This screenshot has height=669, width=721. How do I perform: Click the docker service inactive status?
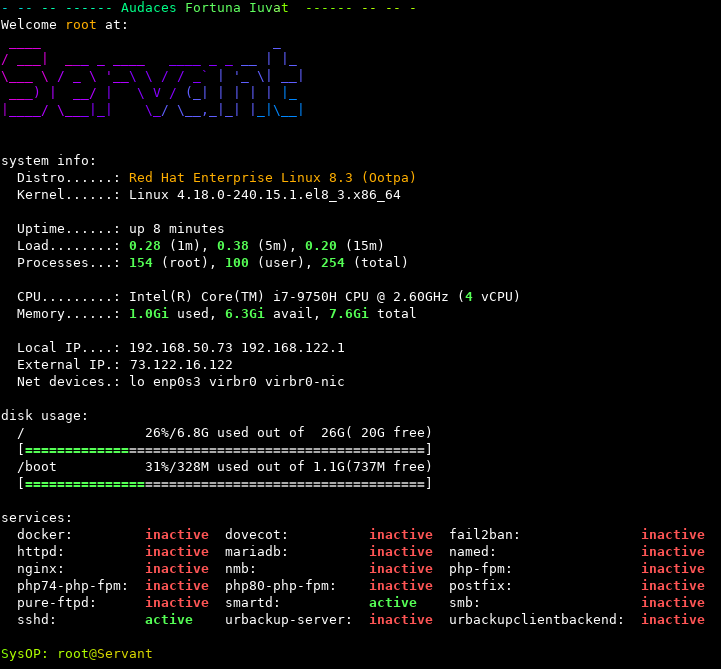(x=177, y=535)
